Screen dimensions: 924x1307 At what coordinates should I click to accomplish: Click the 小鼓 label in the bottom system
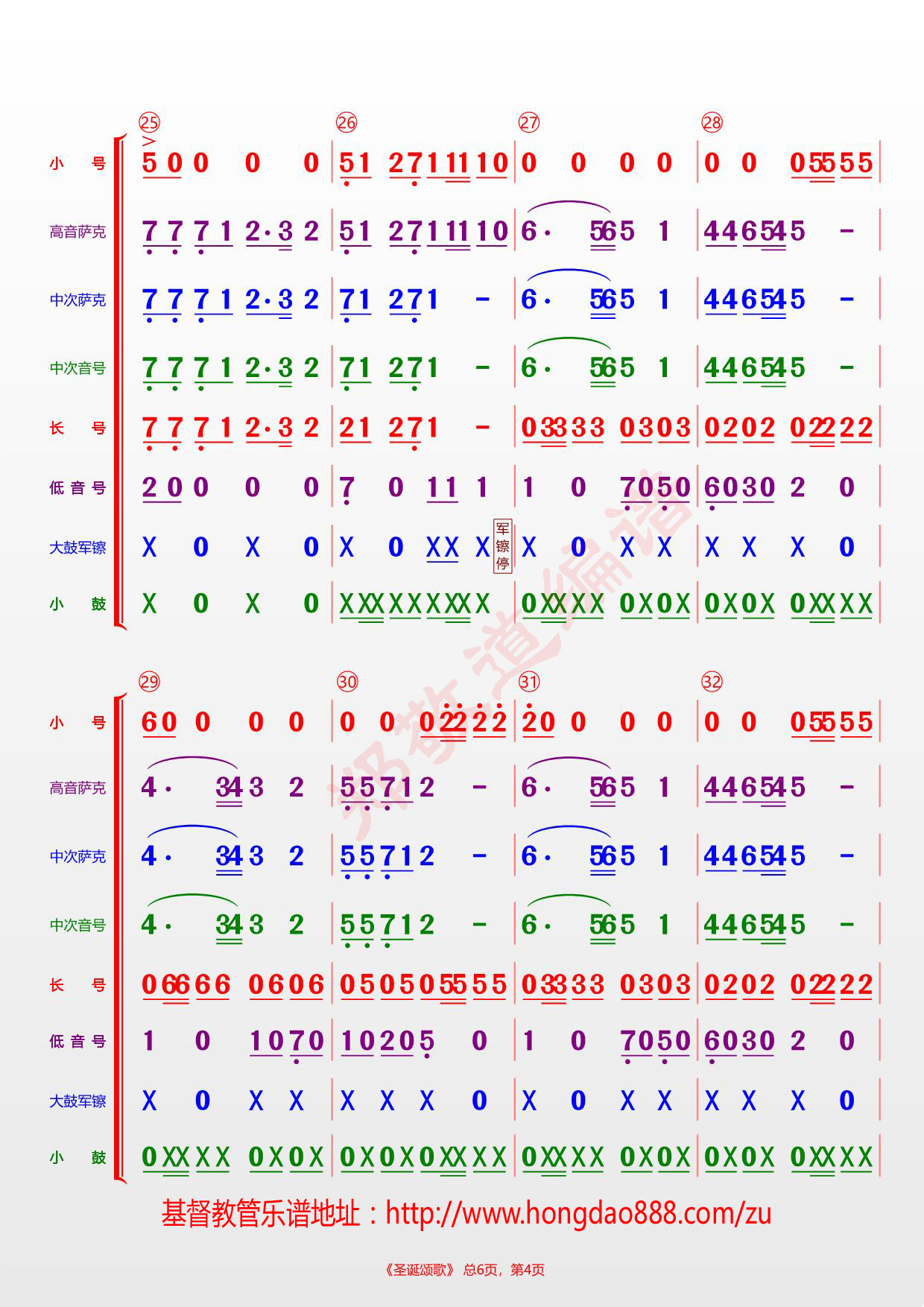(x=77, y=1158)
